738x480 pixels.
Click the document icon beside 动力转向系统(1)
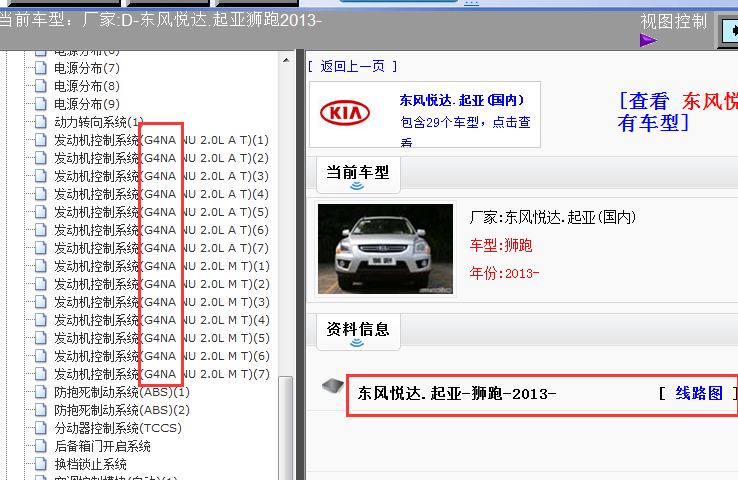[x=41, y=122]
